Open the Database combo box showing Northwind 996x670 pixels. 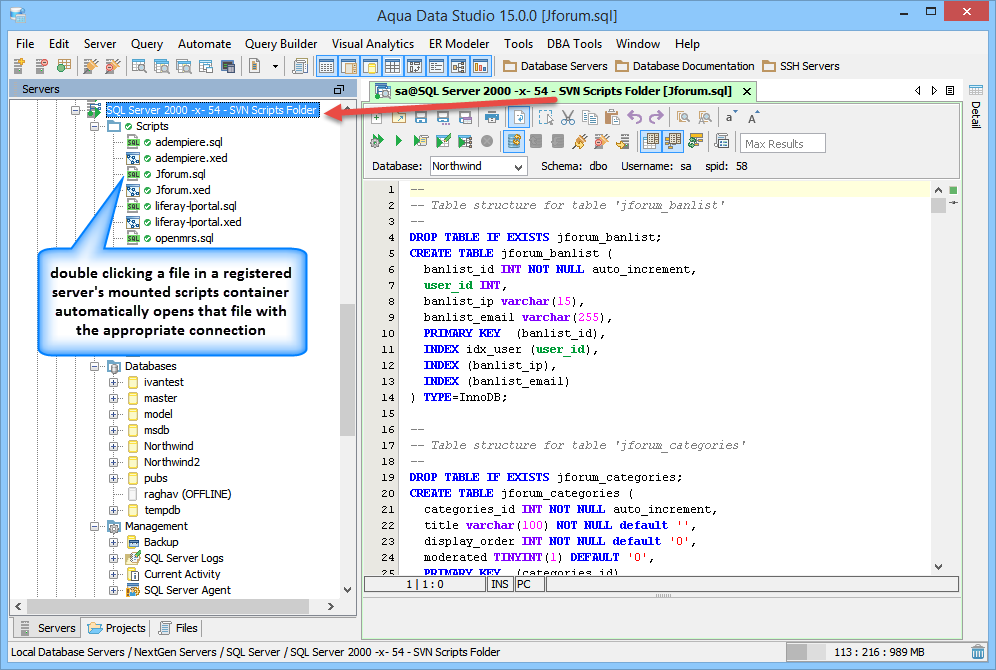tap(479, 166)
